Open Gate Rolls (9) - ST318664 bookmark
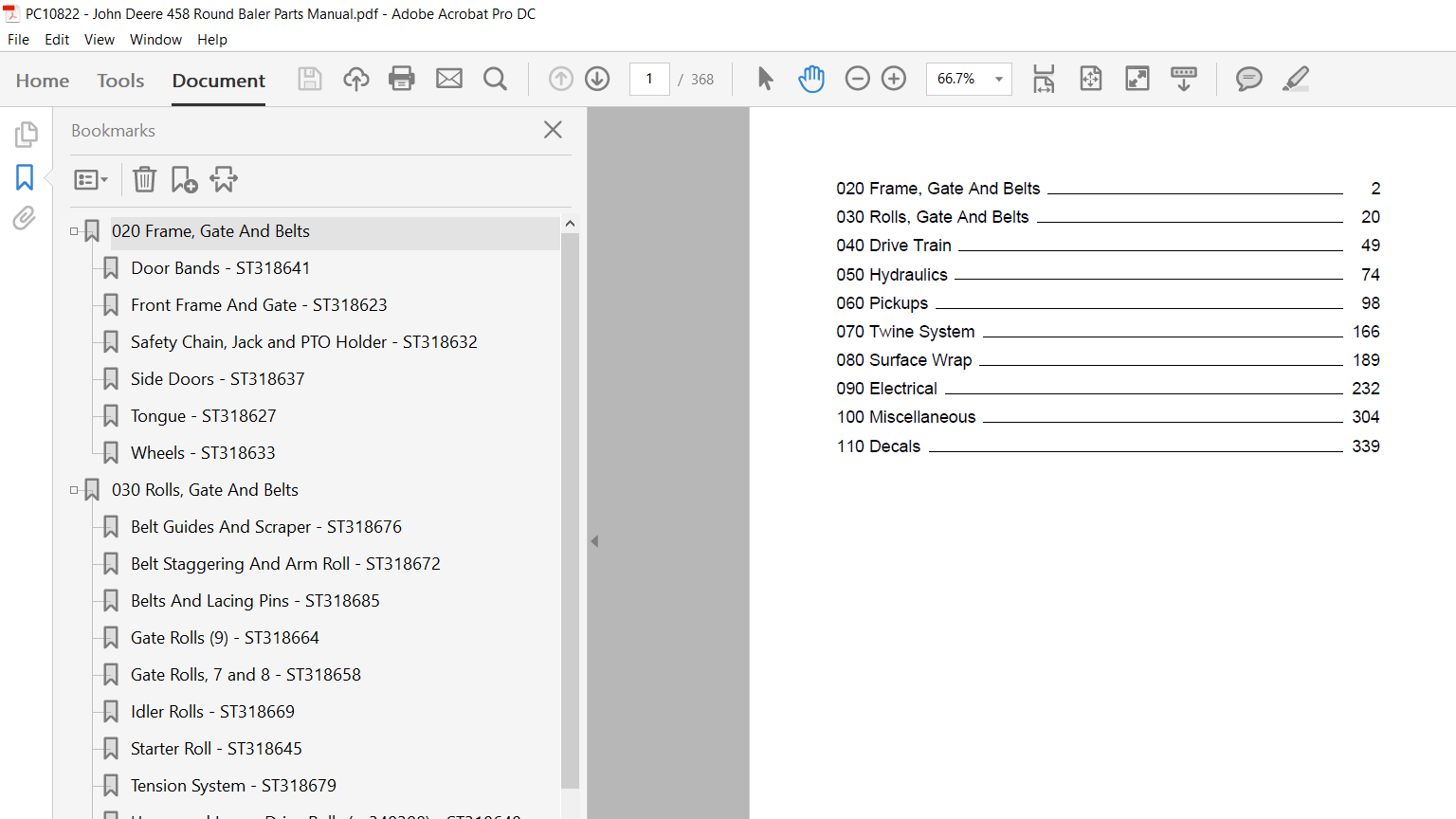1456x819 pixels. coord(225,638)
